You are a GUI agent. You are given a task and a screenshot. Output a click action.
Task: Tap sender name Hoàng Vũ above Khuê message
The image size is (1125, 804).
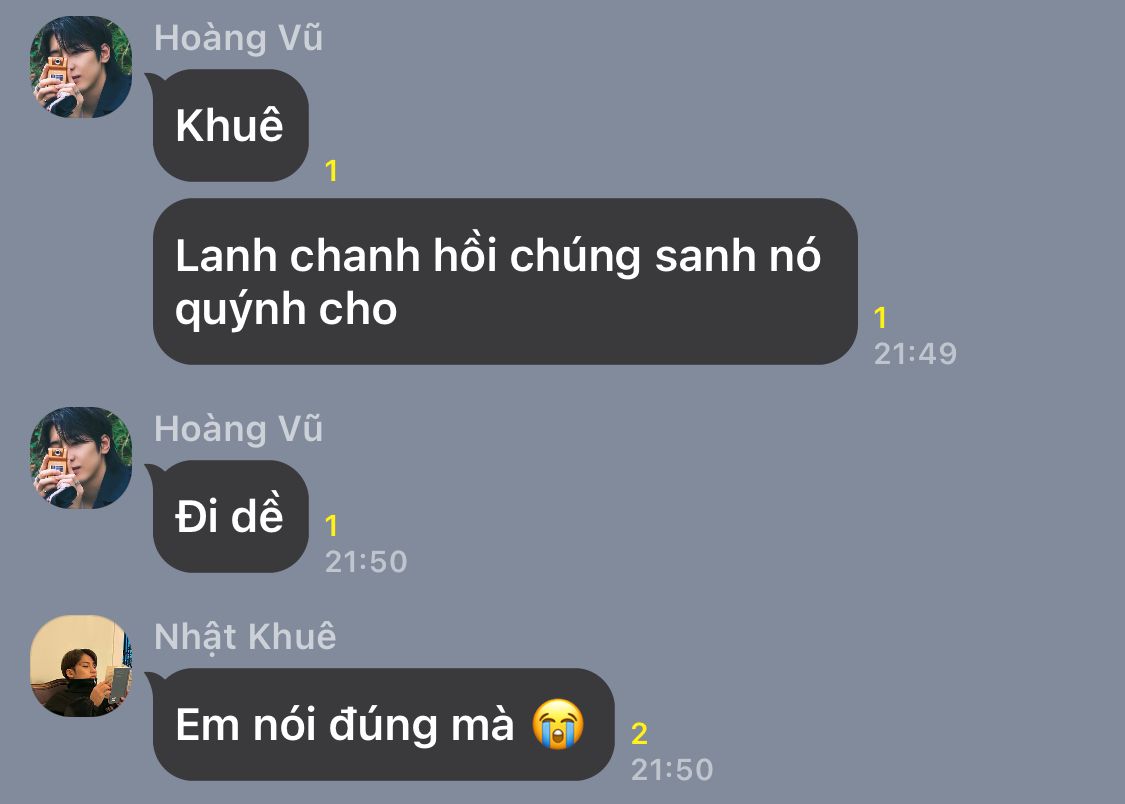[238, 39]
